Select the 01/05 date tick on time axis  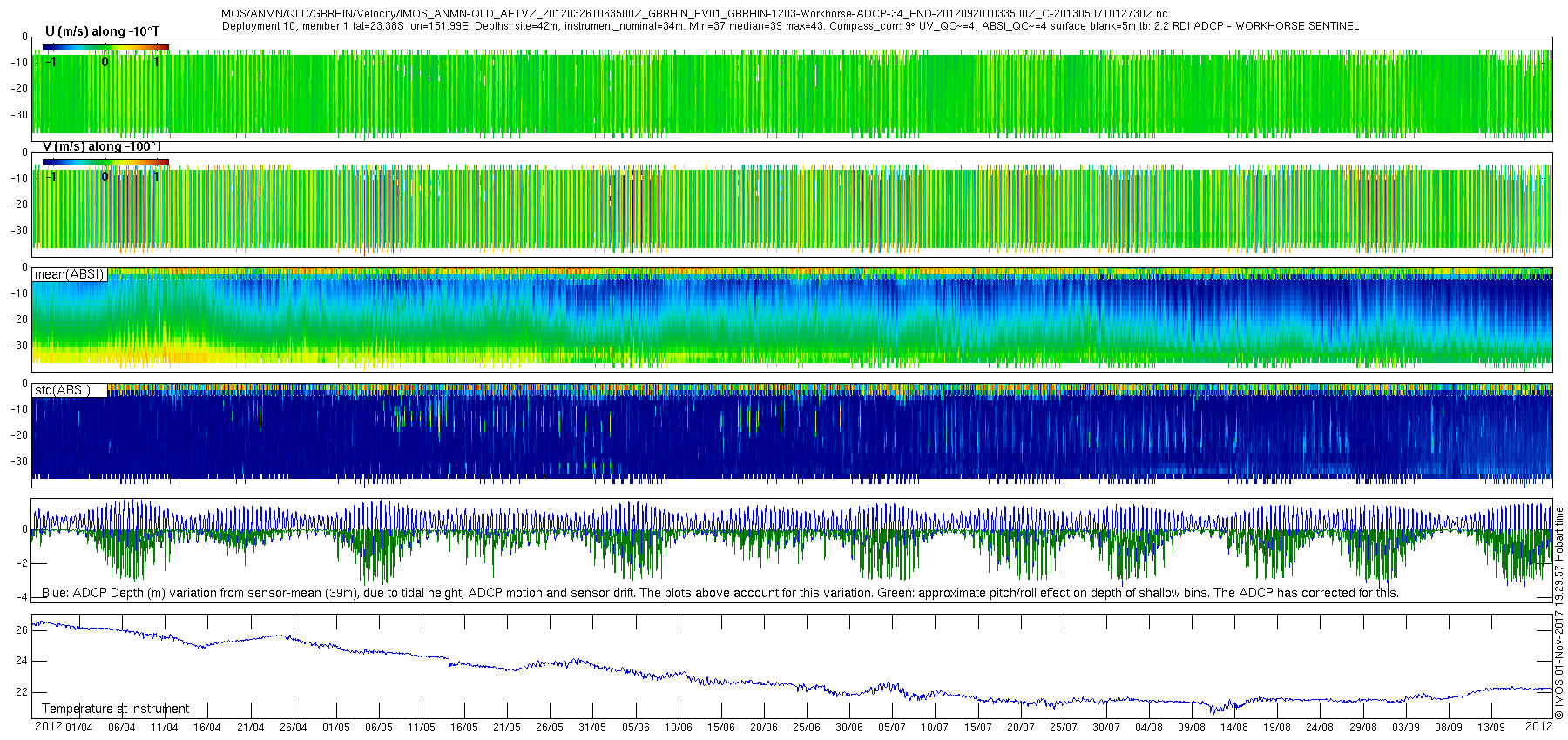pos(336,728)
